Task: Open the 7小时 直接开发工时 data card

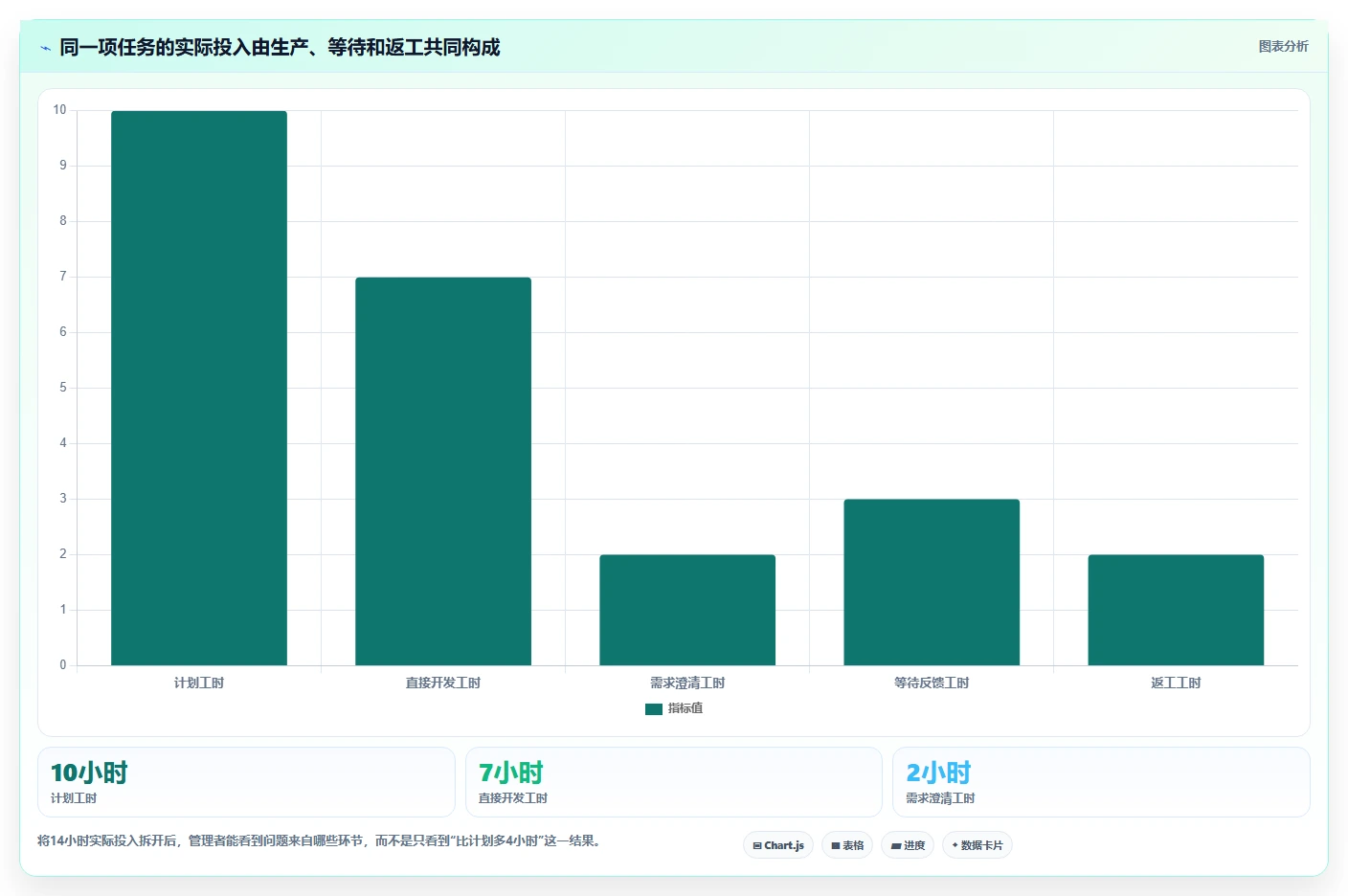Action: tap(674, 782)
